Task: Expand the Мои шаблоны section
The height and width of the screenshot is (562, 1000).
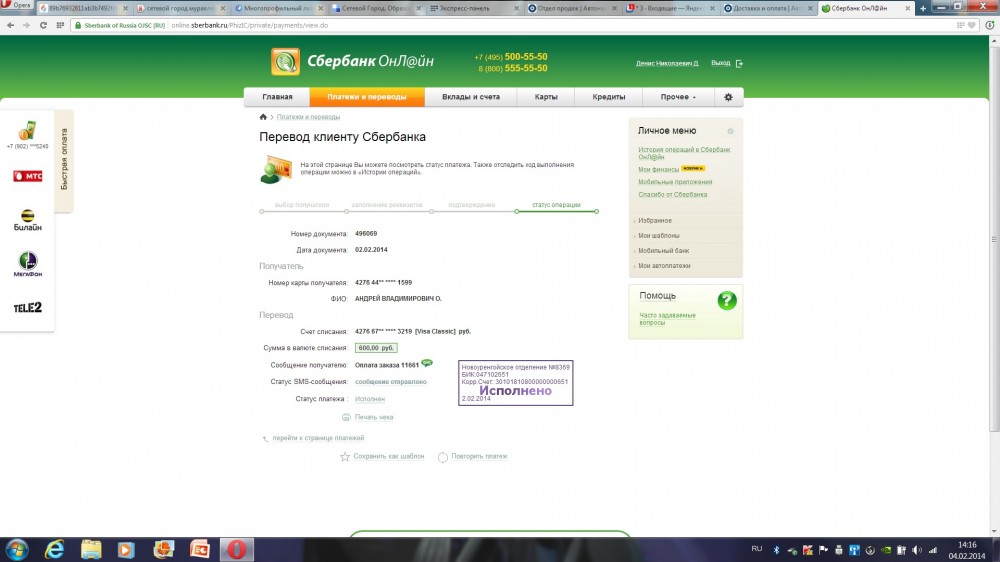Action: [659, 235]
